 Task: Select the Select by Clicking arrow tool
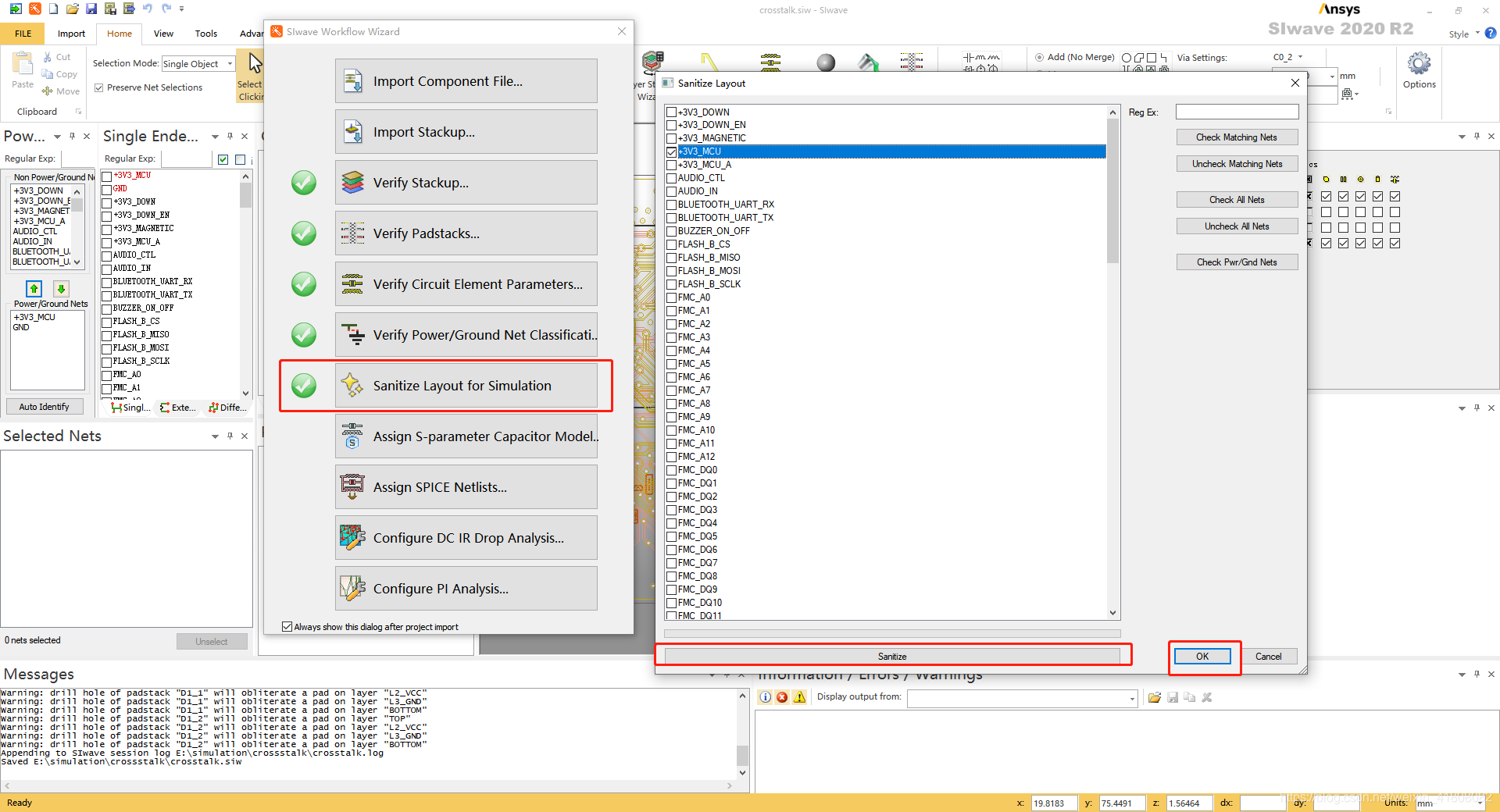click(252, 76)
